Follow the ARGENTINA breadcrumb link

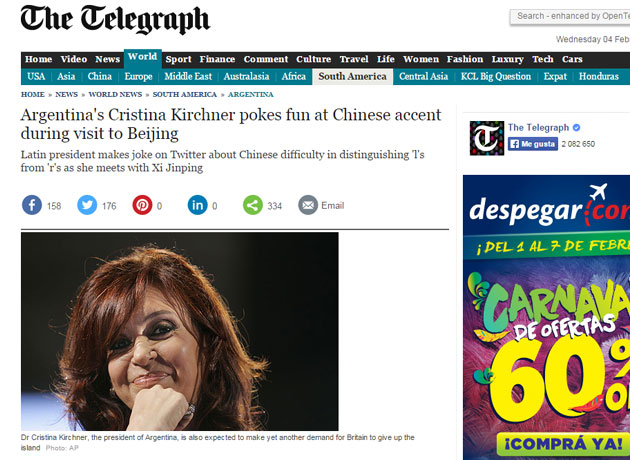(x=251, y=95)
